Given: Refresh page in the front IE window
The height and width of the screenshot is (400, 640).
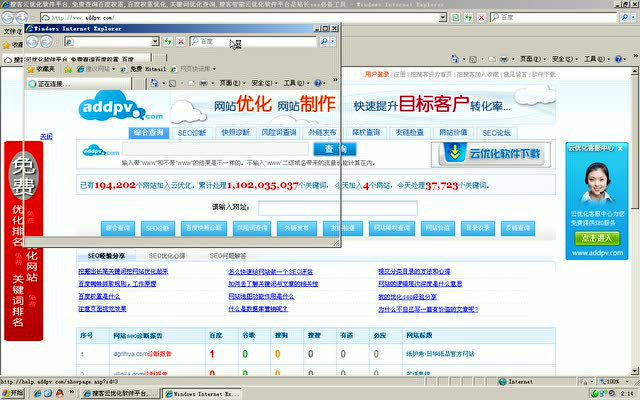Looking at the screenshot, I should 168,41.
